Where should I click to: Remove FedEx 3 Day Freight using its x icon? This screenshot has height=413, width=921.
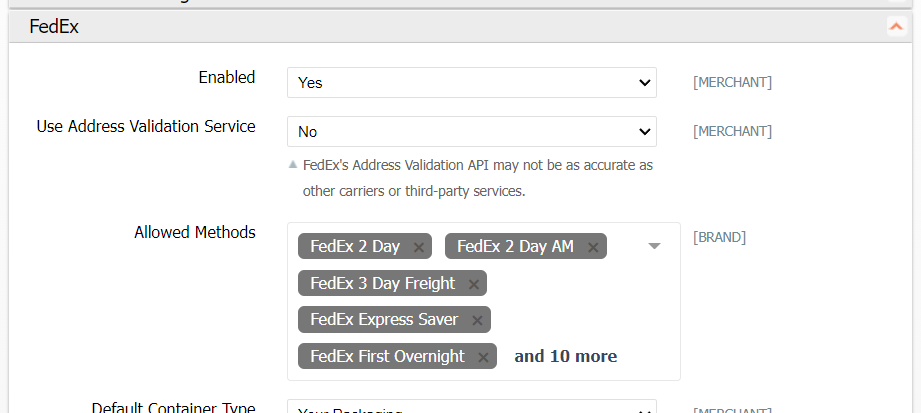473,284
